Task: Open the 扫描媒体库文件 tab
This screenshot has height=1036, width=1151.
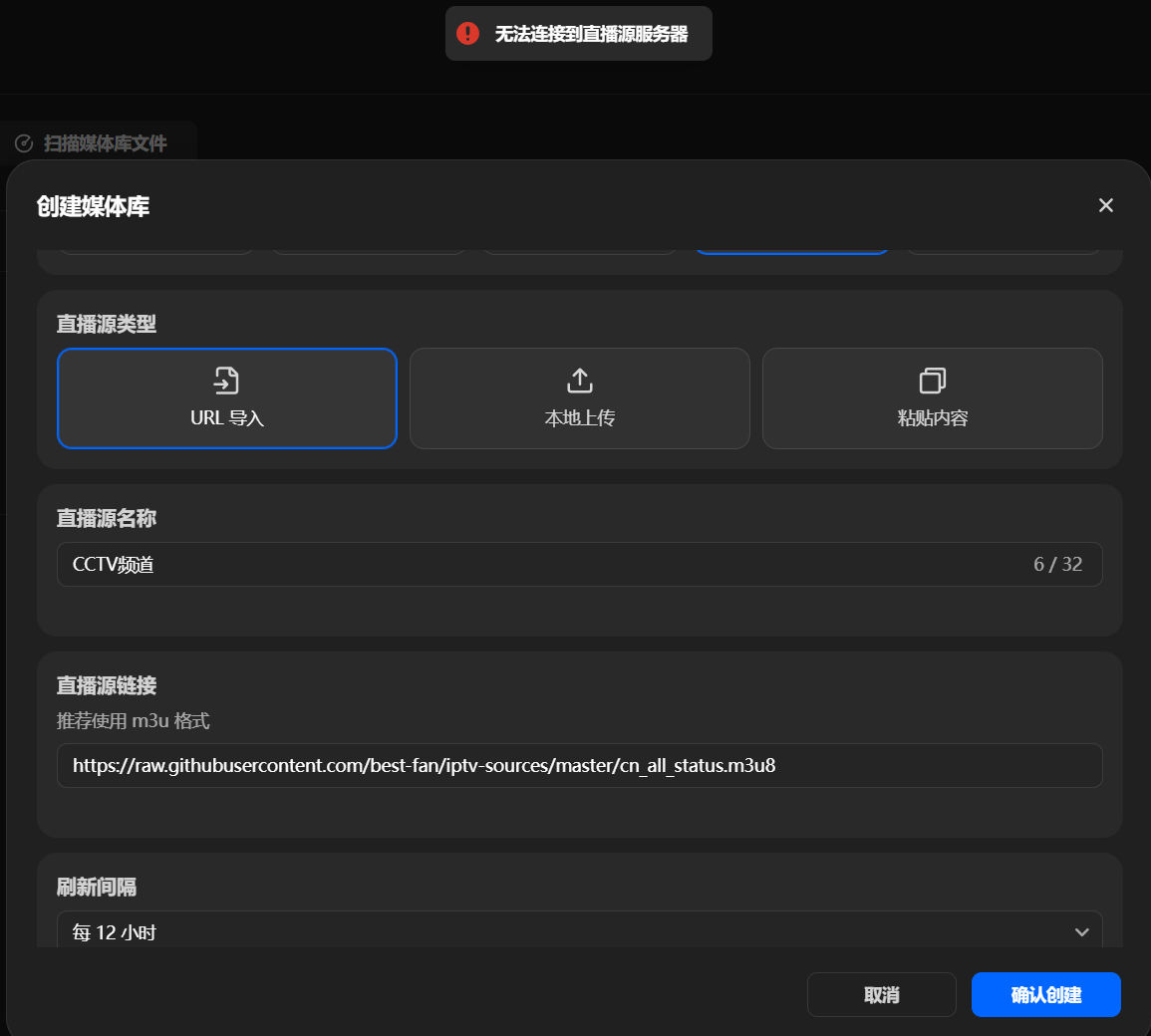Action: click(x=96, y=143)
